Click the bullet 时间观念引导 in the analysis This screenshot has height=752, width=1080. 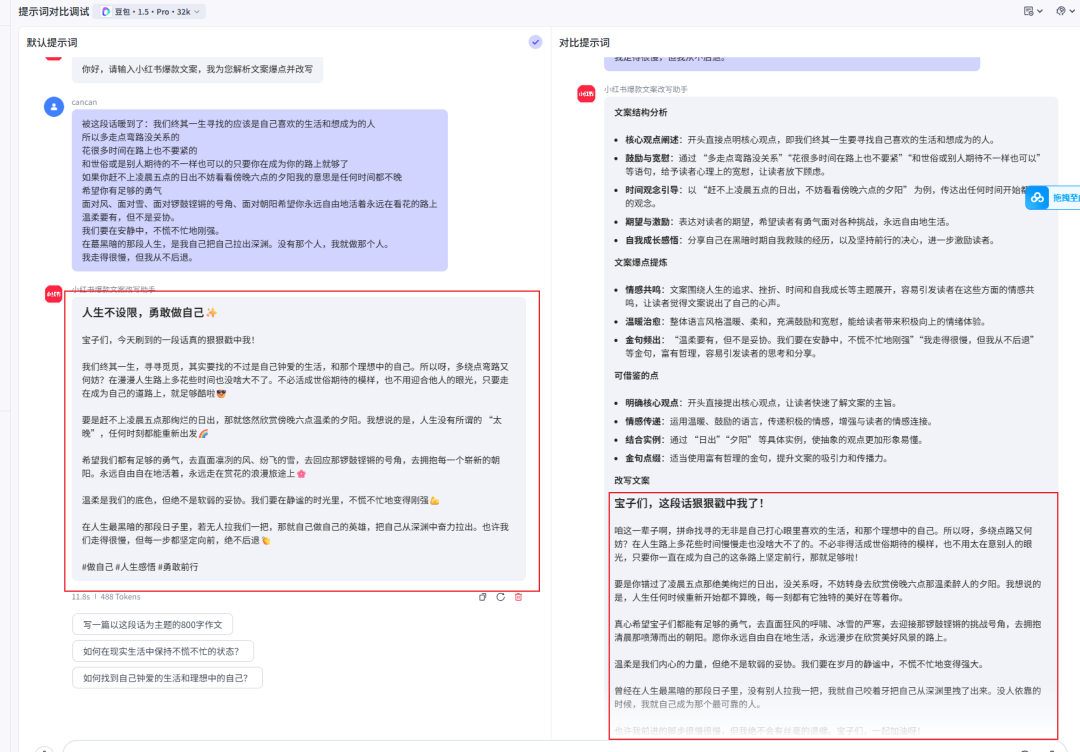coord(827,196)
